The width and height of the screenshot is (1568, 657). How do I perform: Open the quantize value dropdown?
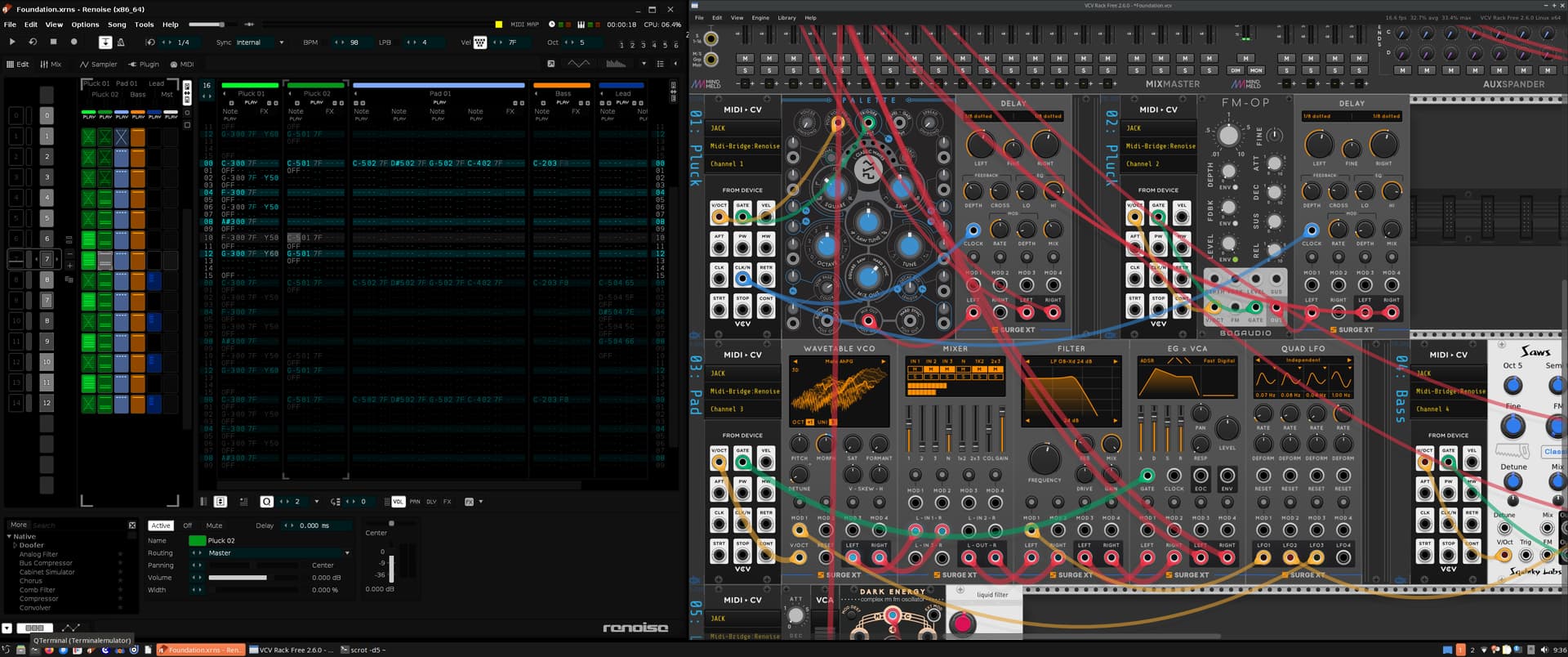click(x=317, y=502)
